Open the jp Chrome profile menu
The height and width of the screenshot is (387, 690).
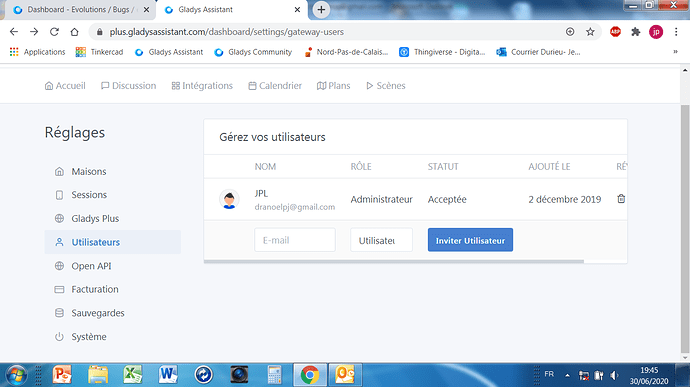[656, 32]
